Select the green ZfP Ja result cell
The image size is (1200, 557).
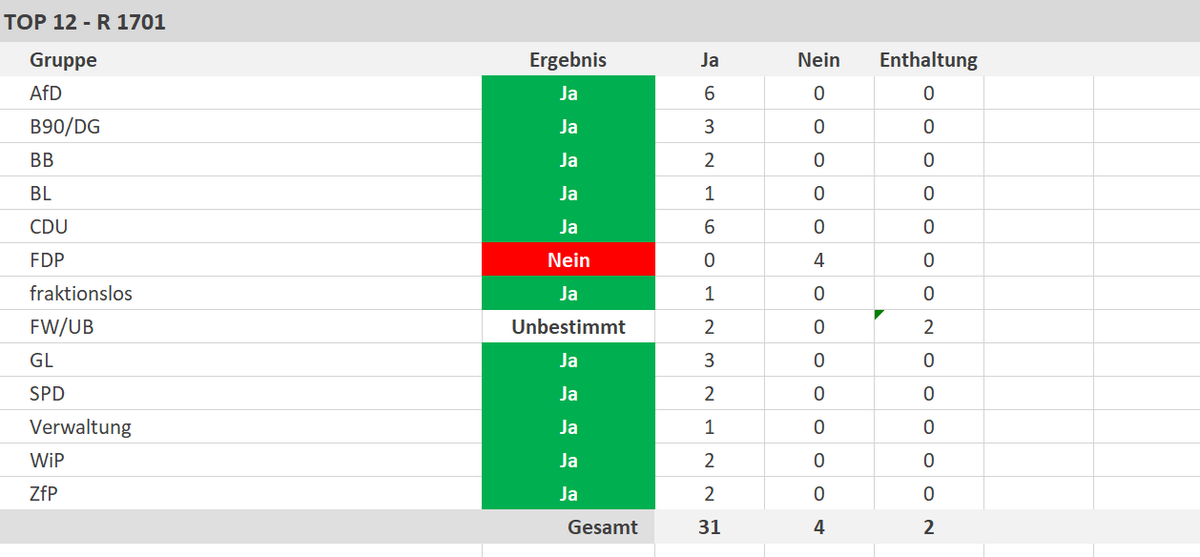[x=568, y=494]
